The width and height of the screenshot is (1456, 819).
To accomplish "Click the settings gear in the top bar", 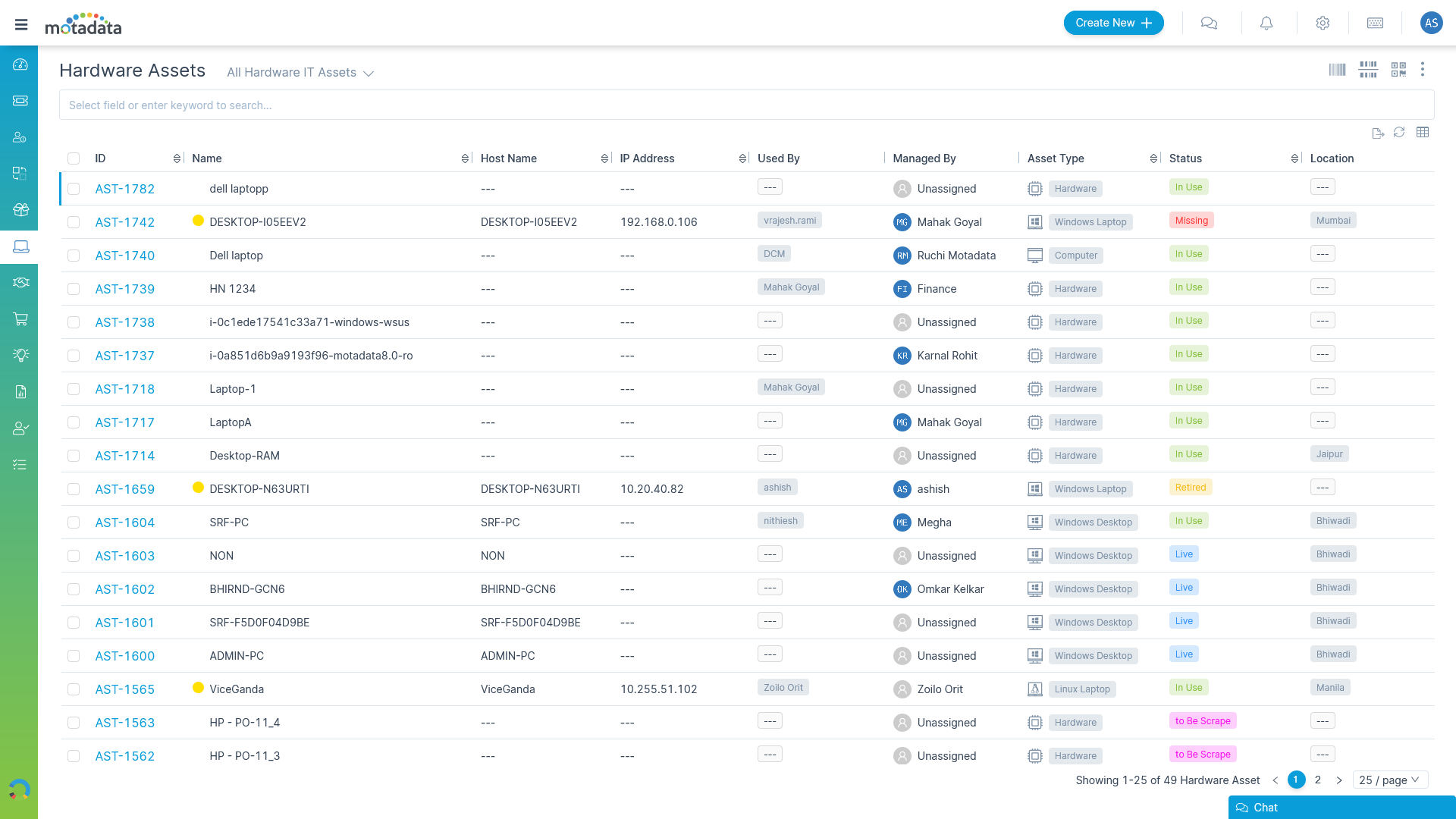I will click(1323, 23).
